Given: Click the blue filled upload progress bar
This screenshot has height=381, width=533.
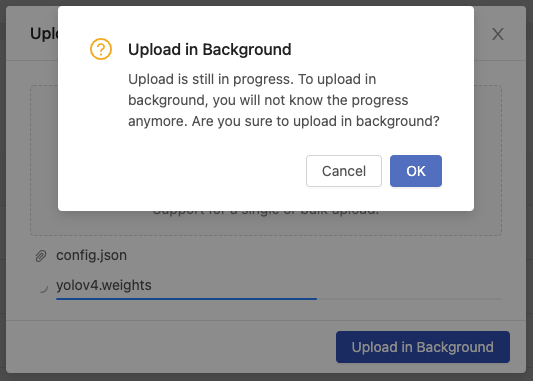Looking at the screenshot, I should pos(186,299).
